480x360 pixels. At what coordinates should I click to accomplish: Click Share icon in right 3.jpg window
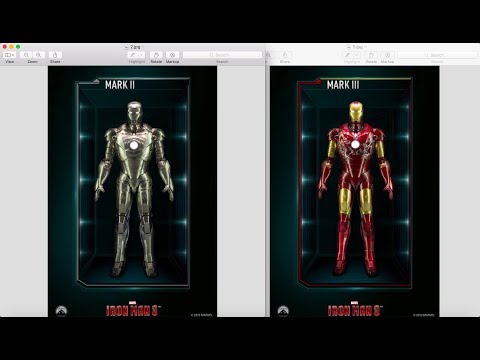(285, 55)
